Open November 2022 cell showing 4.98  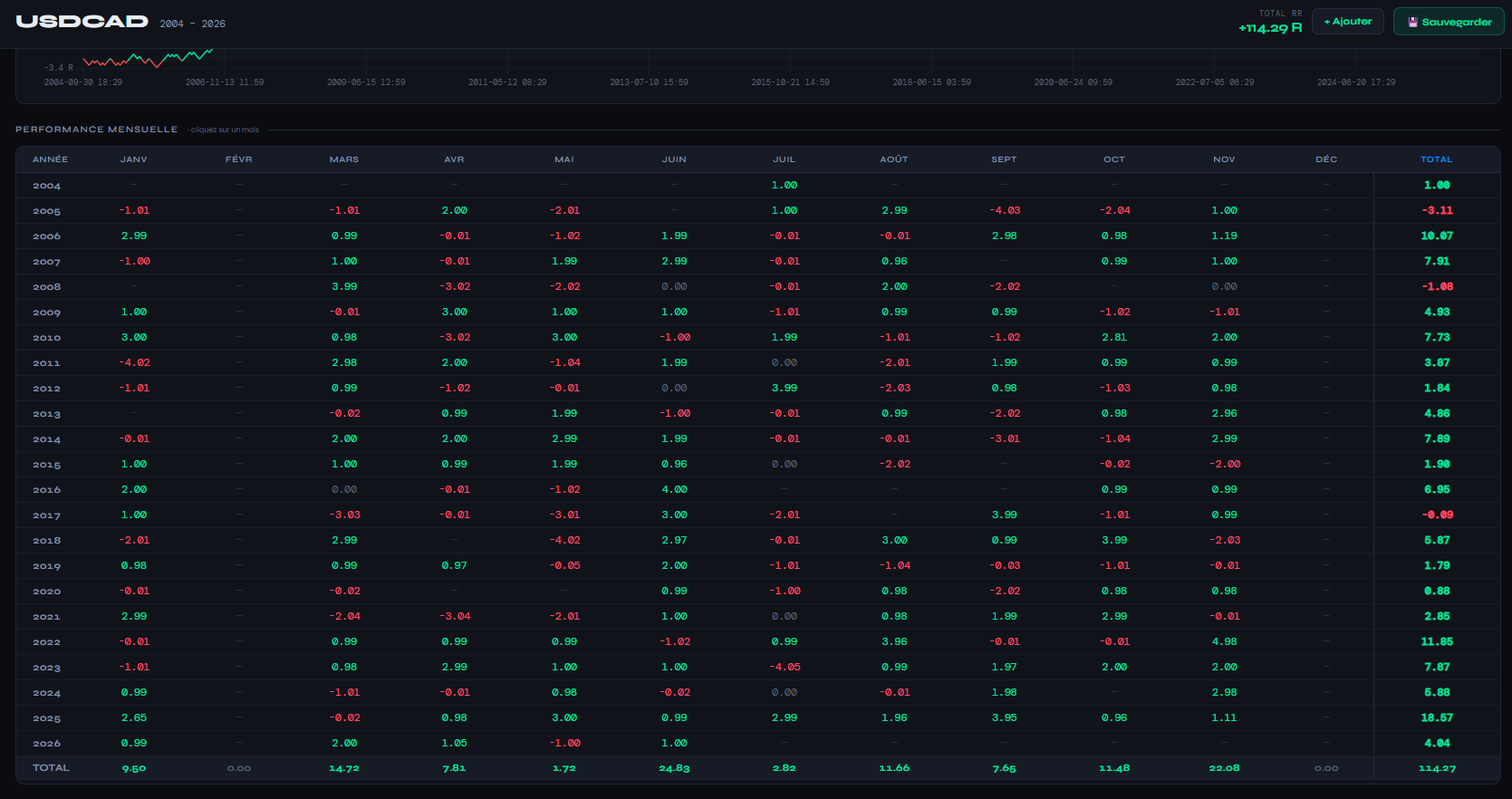click(x=1224, y=641)
